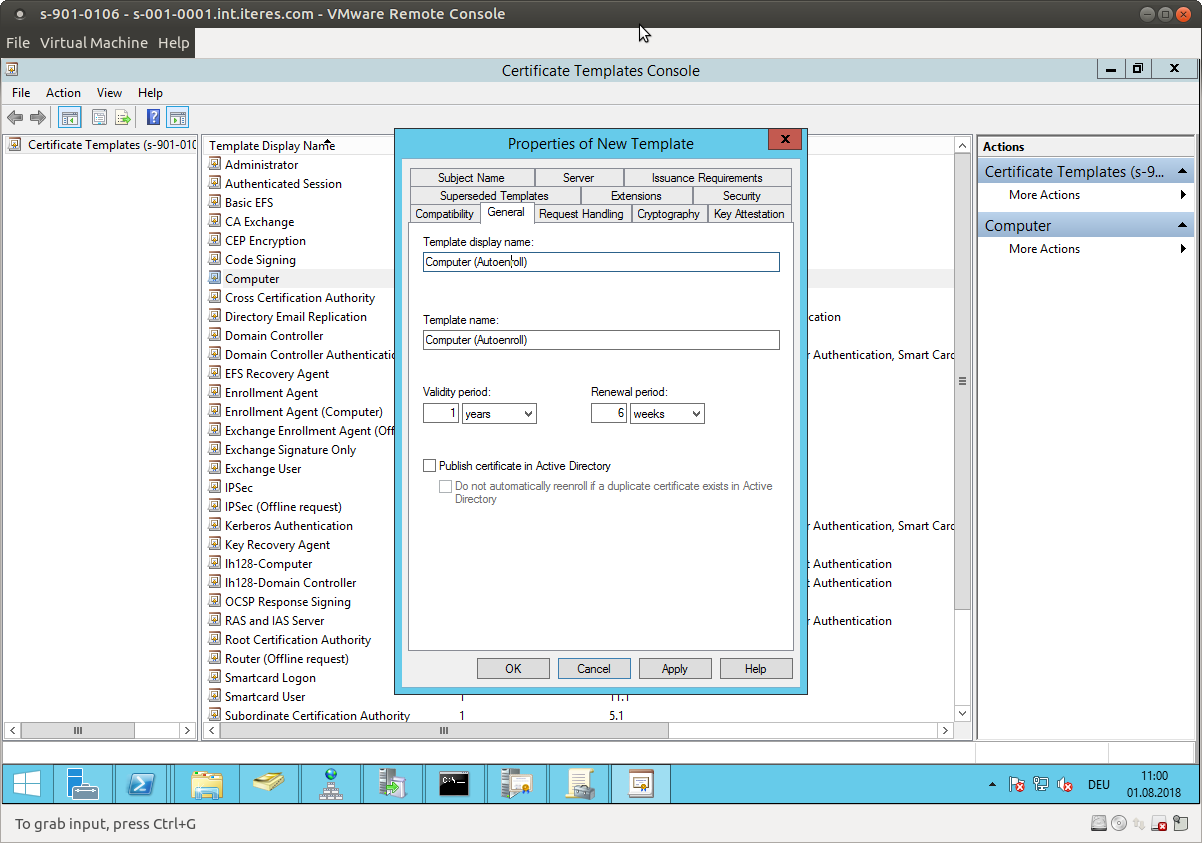The image size is (1202, 843).
Task: Click the network status tray icon
Action: click(1041, 785)
